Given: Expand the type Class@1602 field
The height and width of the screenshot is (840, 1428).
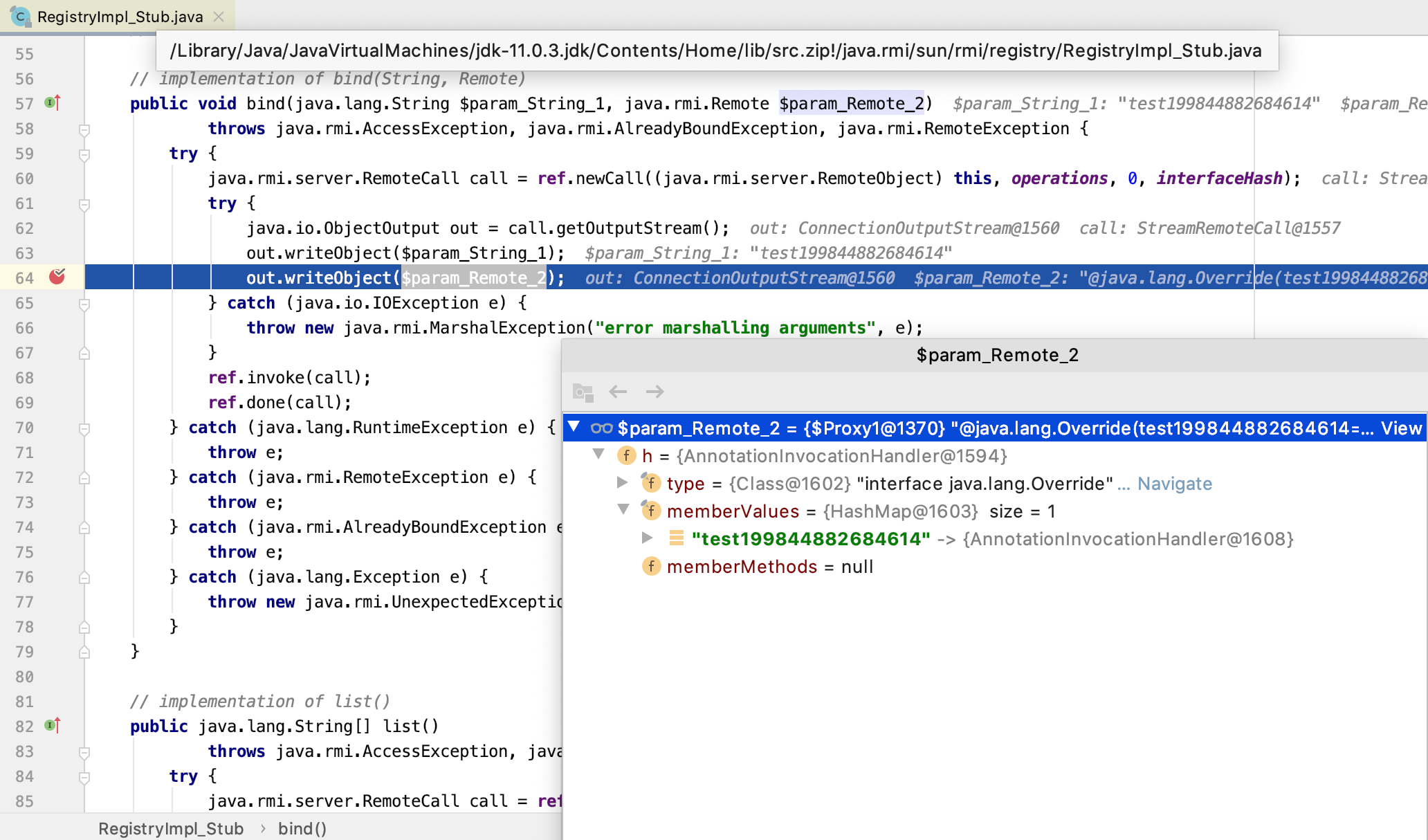Looking at the screenshot, I should [622, 482].
